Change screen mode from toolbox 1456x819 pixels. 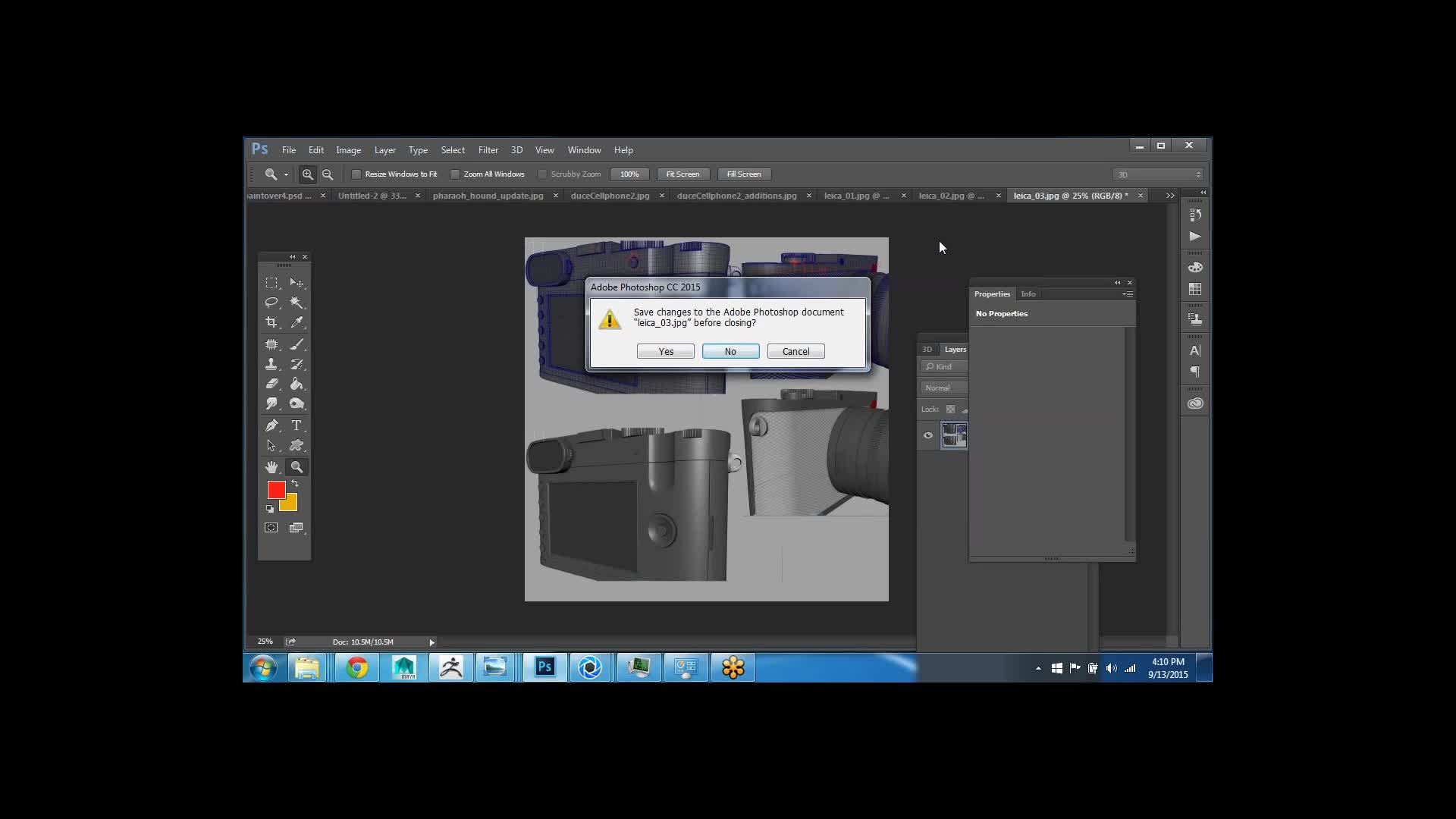(x=297, y=528)
